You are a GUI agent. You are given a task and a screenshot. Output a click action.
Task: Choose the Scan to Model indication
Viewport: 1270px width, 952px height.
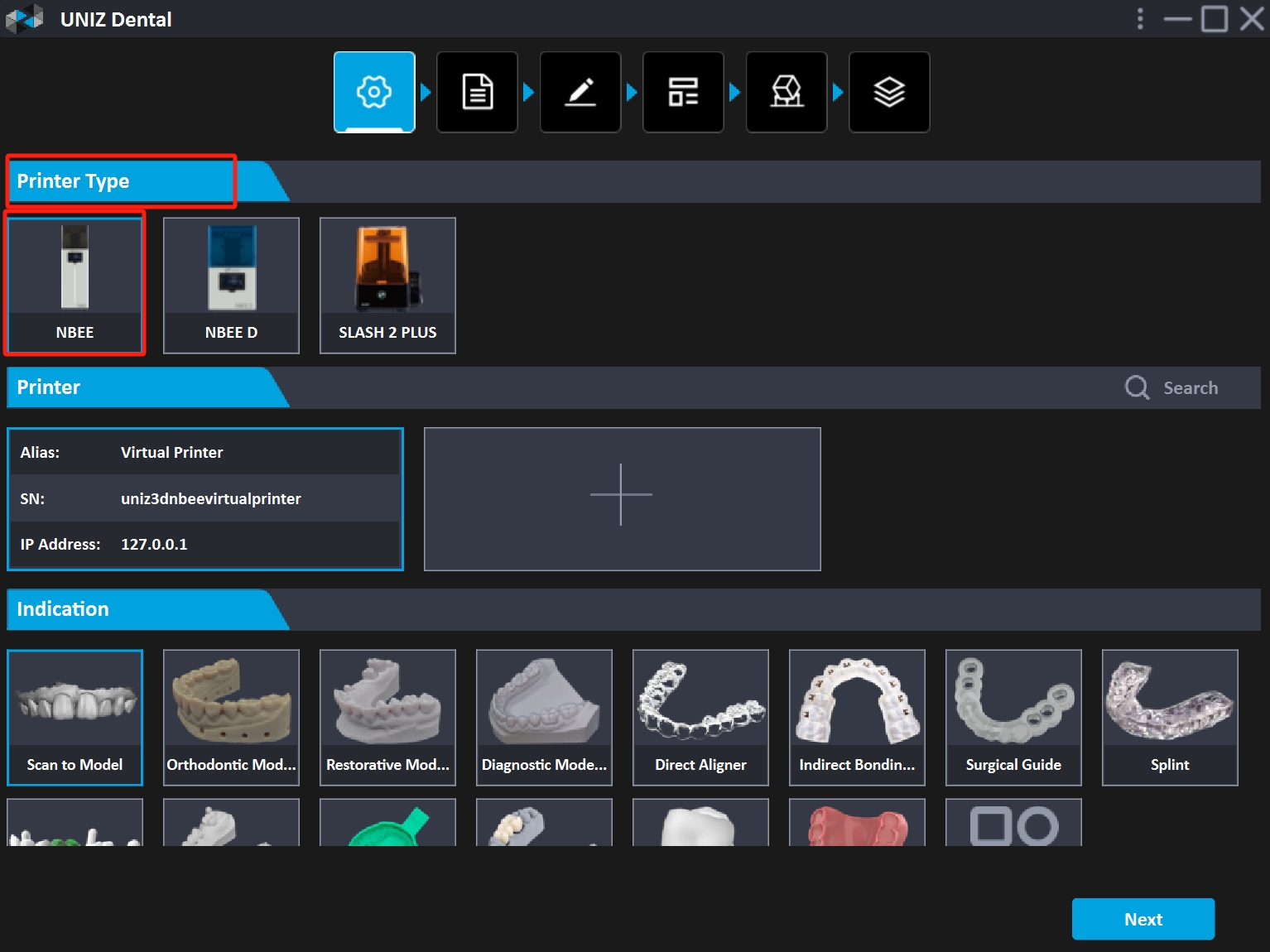tap(75, 718)
